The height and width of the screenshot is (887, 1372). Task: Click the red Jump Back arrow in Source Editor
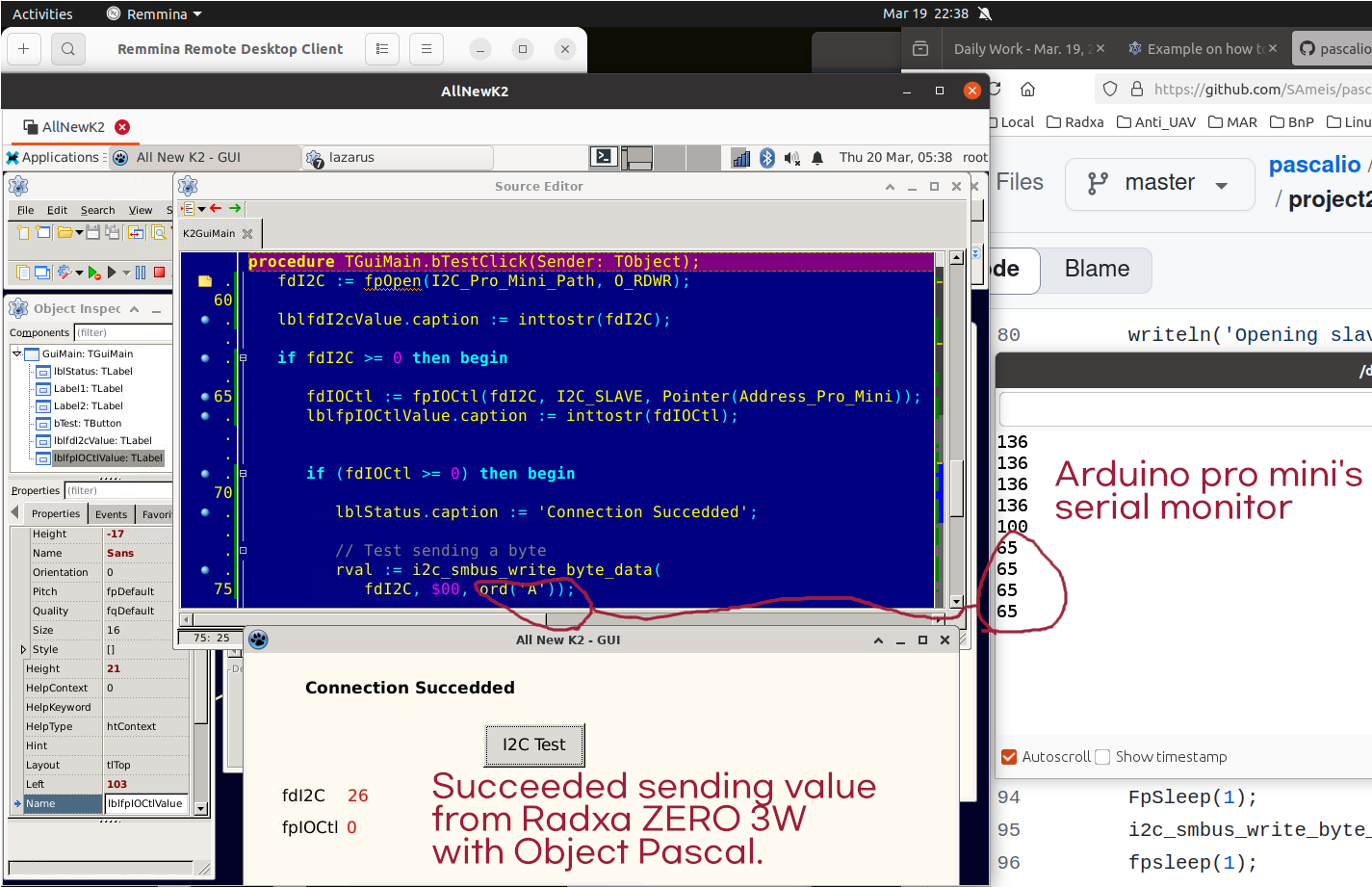click(216, 208)
